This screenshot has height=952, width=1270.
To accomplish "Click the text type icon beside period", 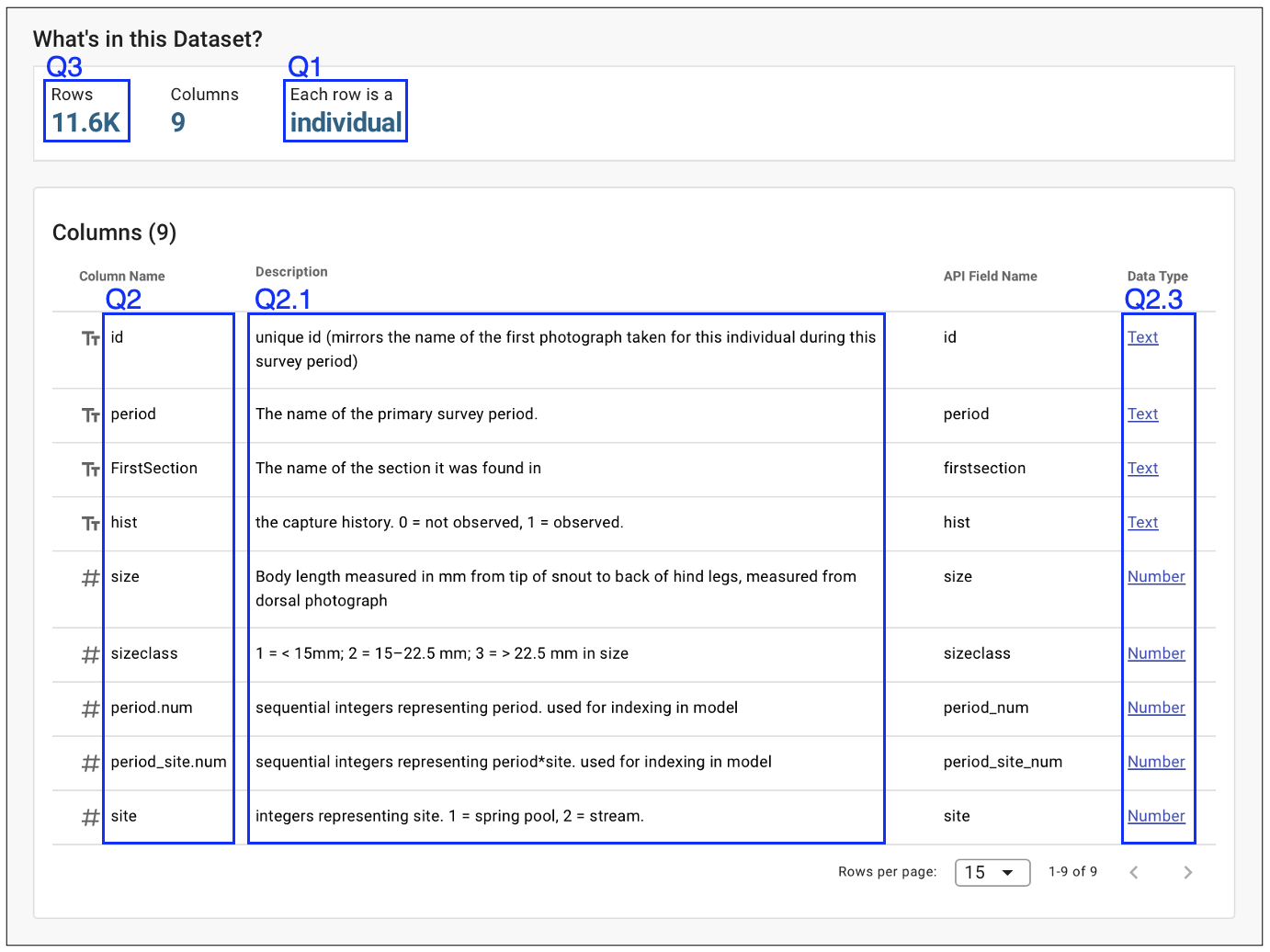I will click(90, 414).
